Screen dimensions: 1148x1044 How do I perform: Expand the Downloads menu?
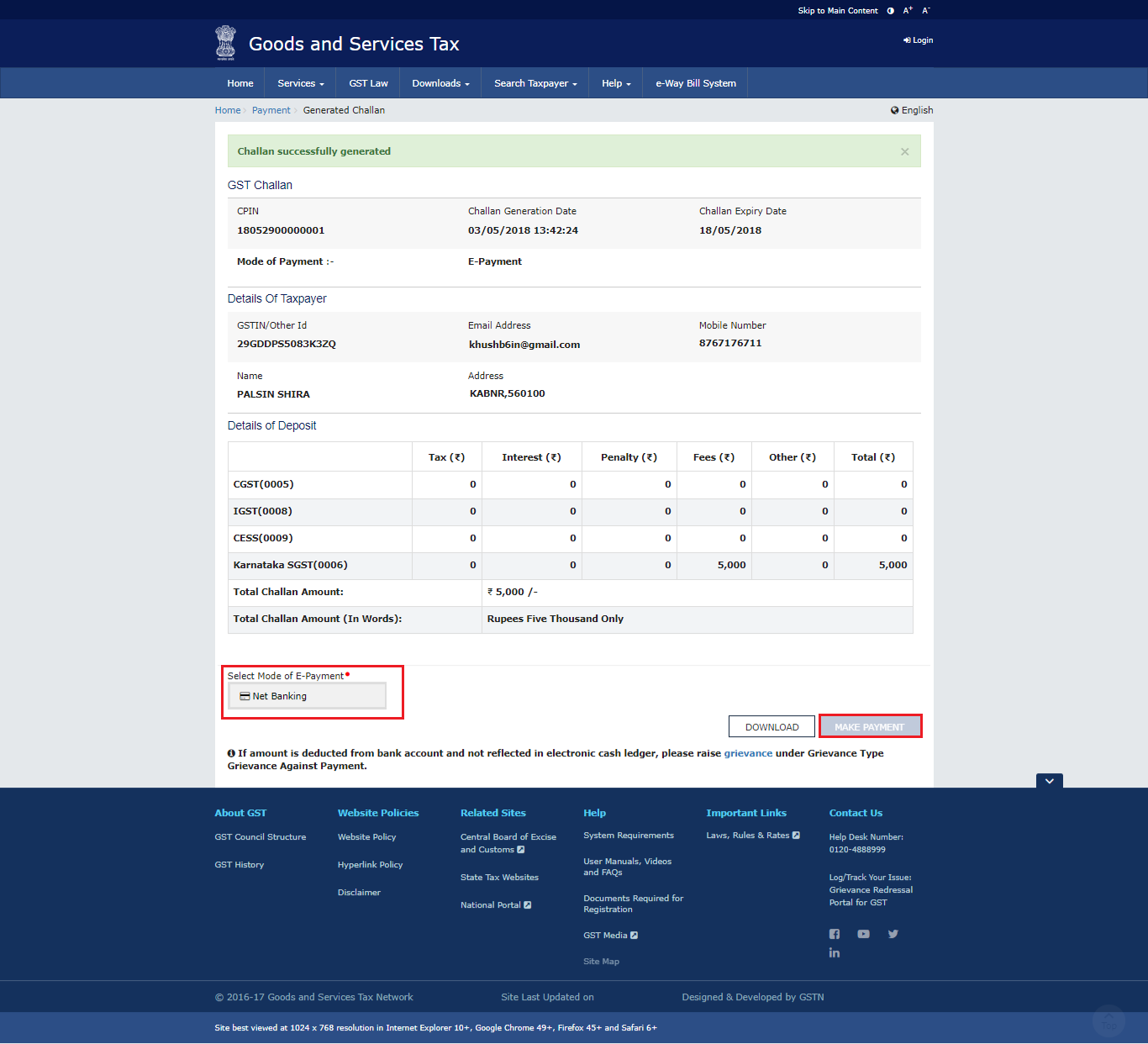click(440, 83)
